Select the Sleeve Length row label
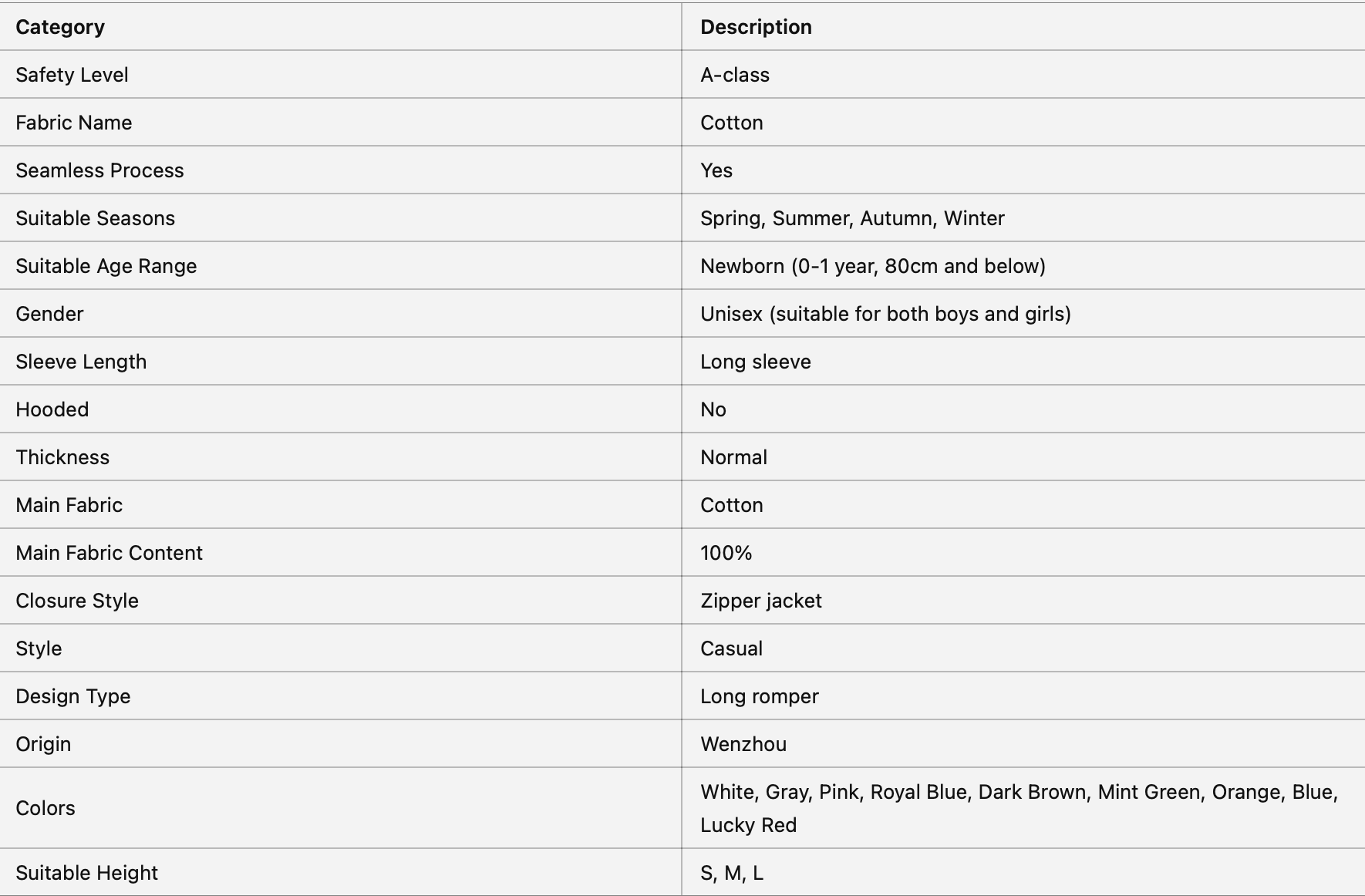 click(81, 362)
